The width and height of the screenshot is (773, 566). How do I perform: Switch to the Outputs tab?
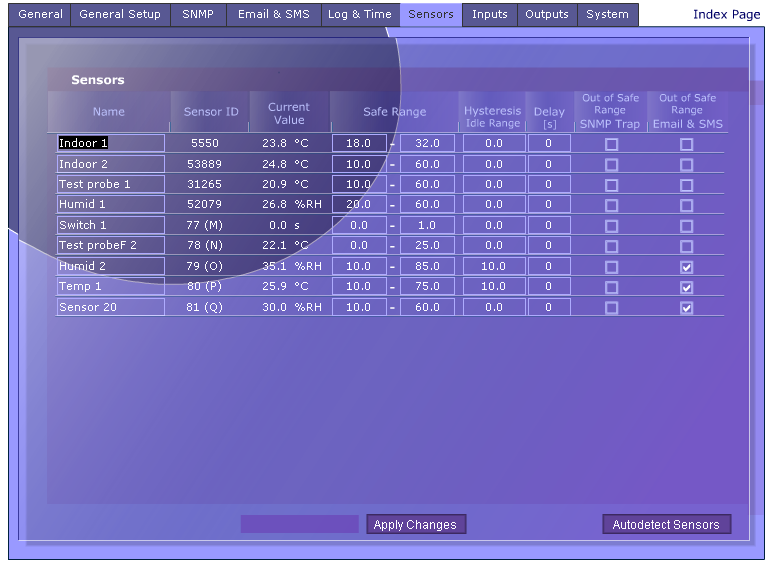click(x=547, y=14)
